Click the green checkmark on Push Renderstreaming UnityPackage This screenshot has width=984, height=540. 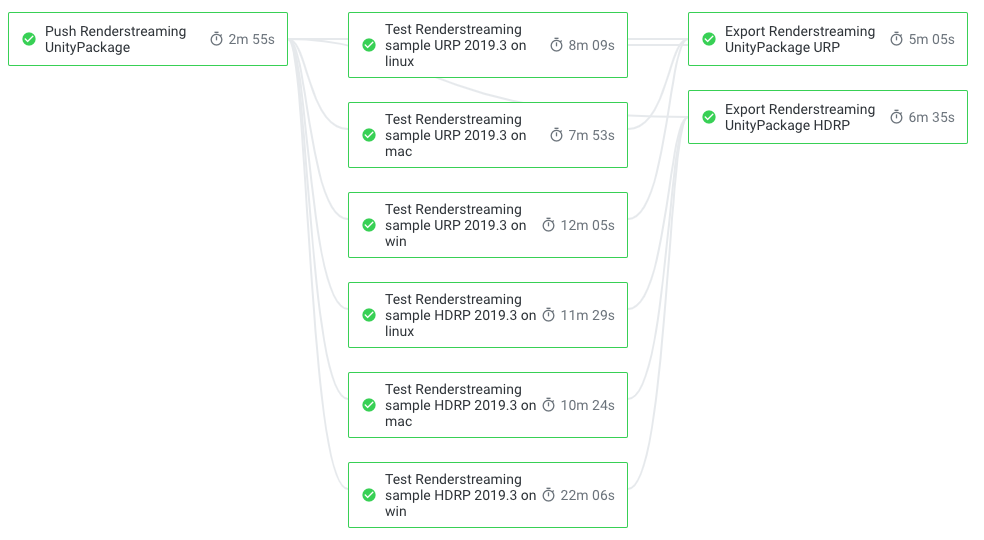coord(29,39)
